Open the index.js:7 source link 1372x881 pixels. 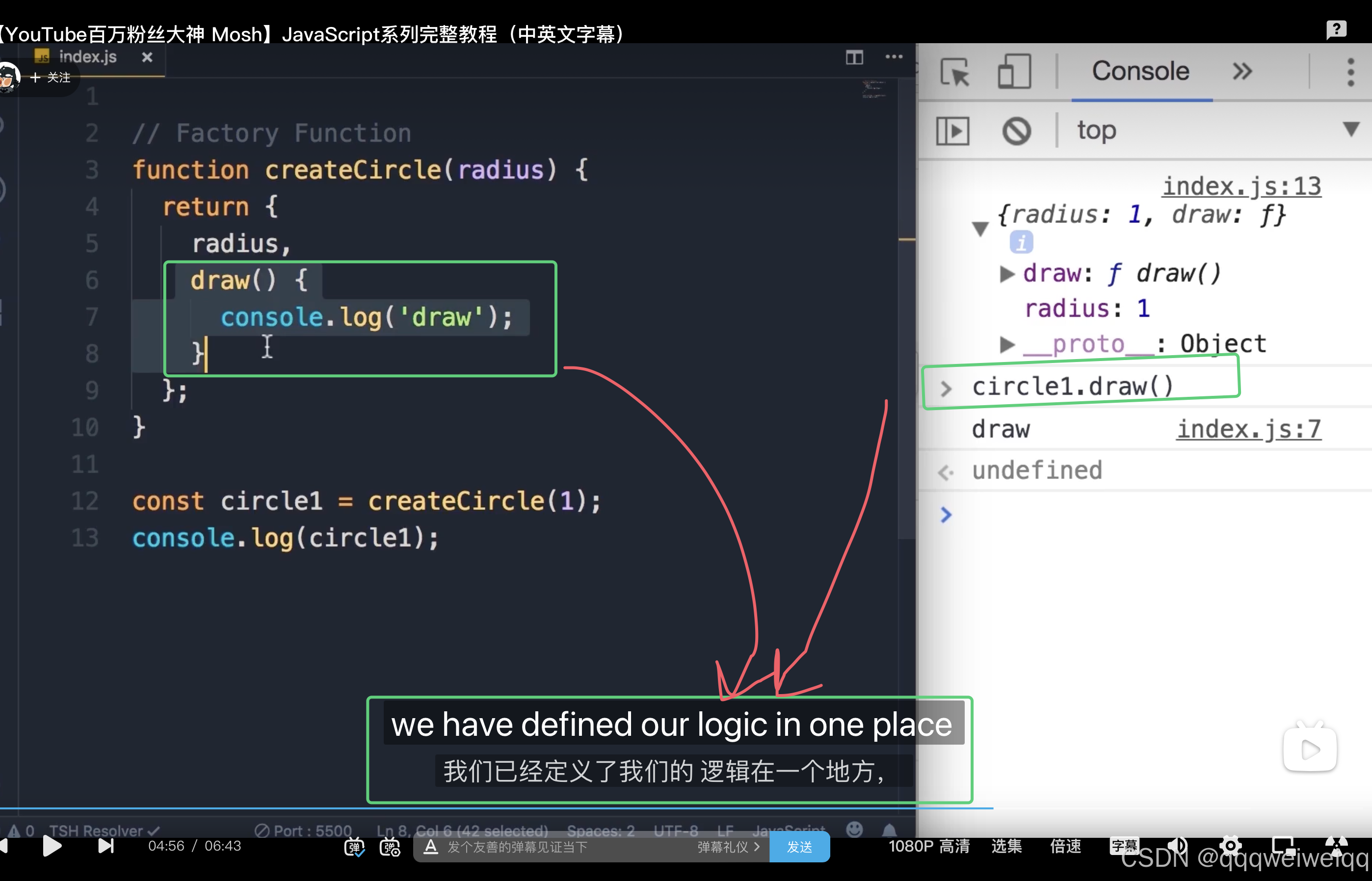click(x=1249, y=429)
